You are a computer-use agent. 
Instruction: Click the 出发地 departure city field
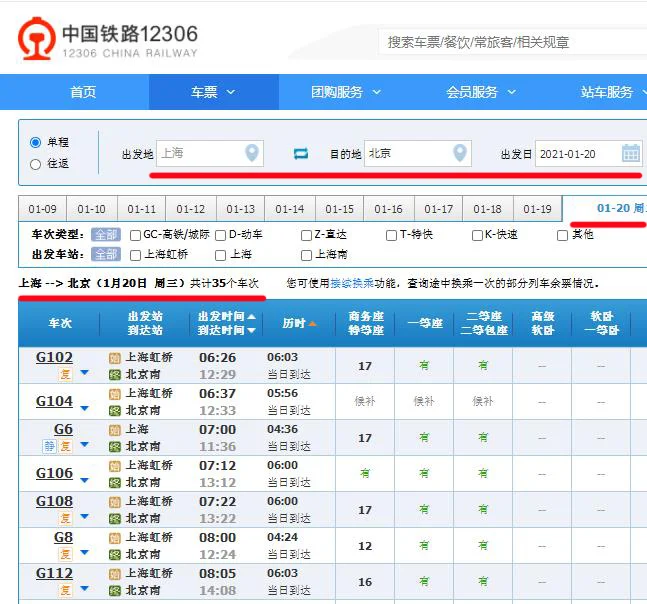[210, 153]
